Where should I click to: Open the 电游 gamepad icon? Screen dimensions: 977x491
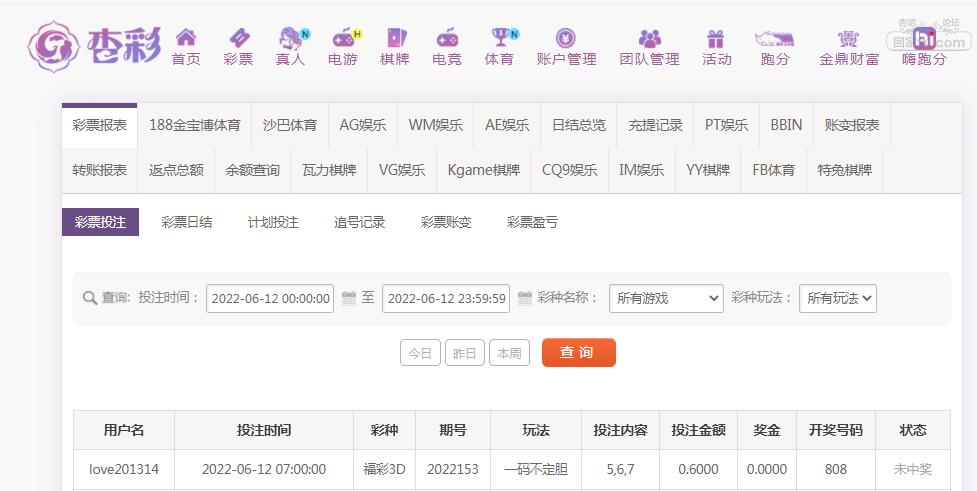(343, 38)
